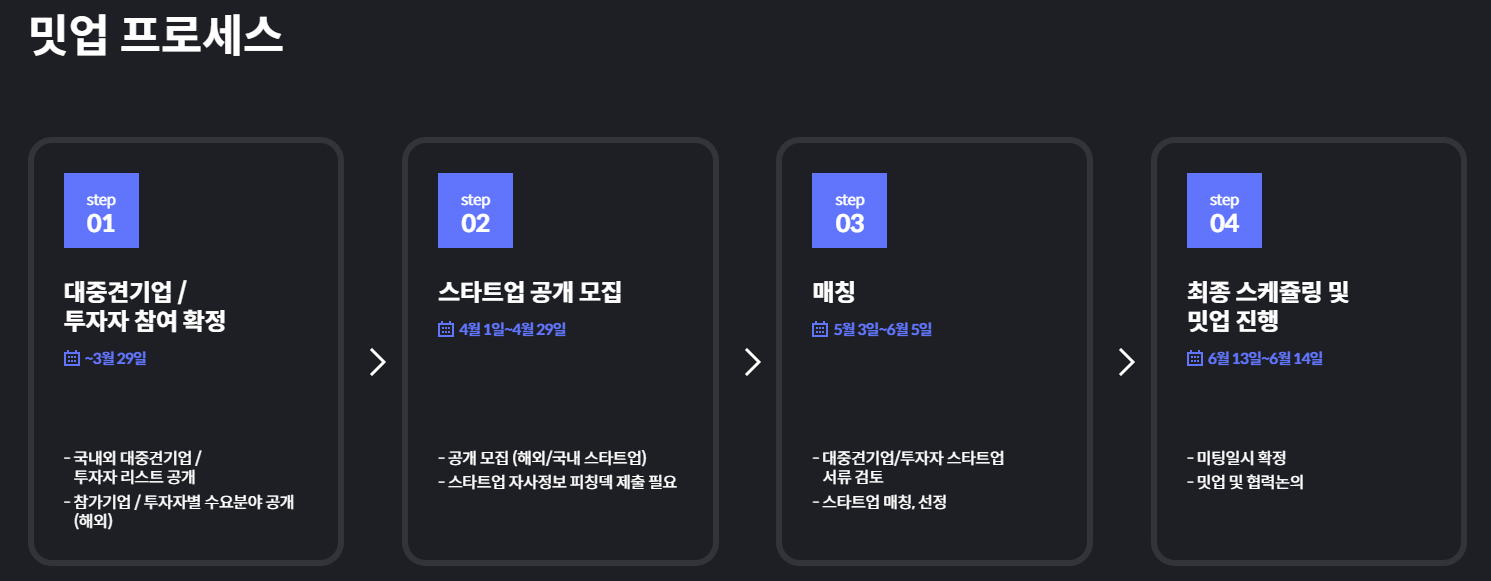
Task: Click the arrow between step 01 and 02
Action: pos(377,362)
